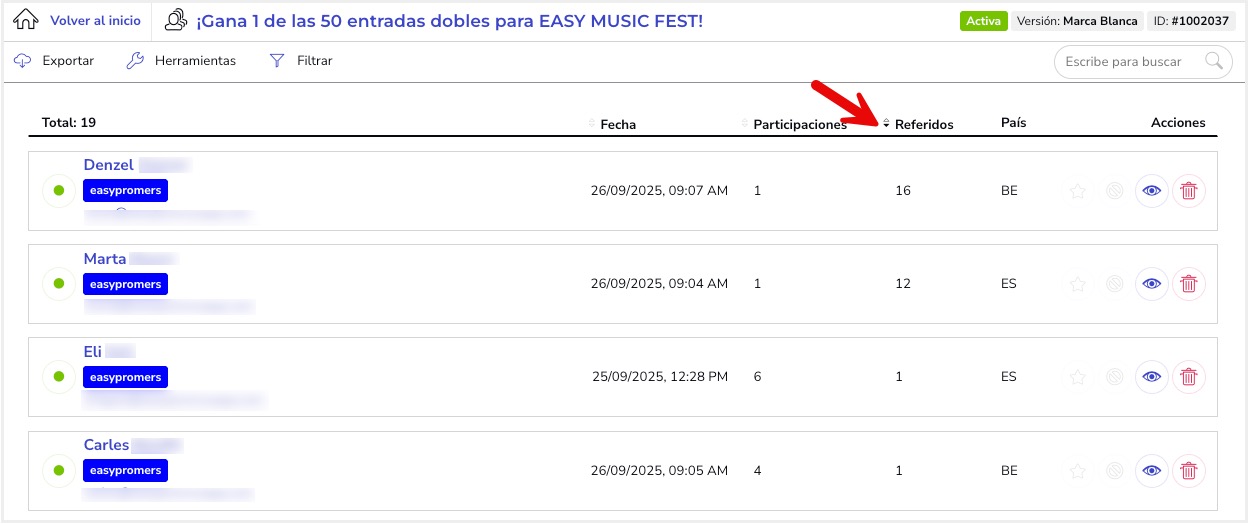Click the magnifier icon in the search box
This screenshot has height=524, width=1248.
coord(1213,62)
